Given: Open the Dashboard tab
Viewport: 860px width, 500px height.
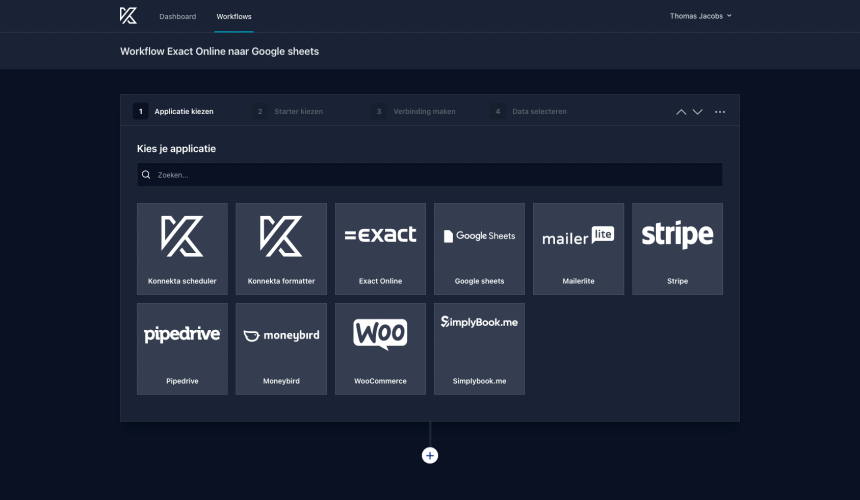Looking at the screenshot, I should [x=177, y=16].
